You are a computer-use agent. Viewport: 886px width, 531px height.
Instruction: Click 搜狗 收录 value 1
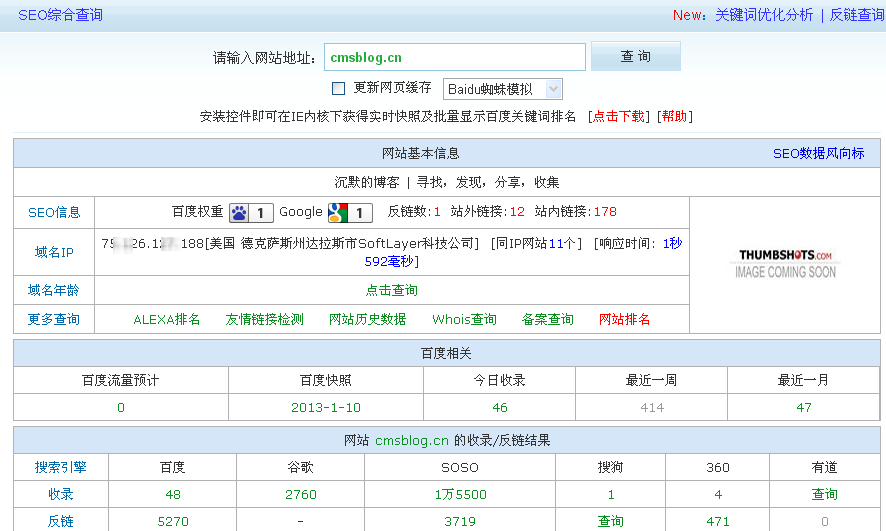tap(611, 495)
